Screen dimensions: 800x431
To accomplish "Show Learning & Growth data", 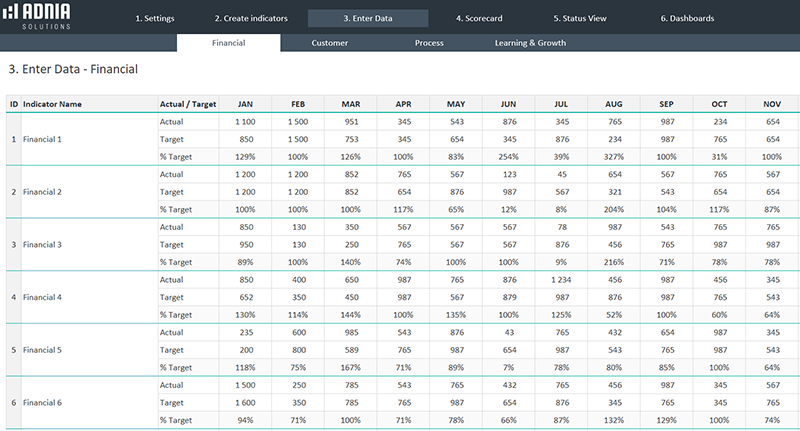I will click(x=530, y=43).
